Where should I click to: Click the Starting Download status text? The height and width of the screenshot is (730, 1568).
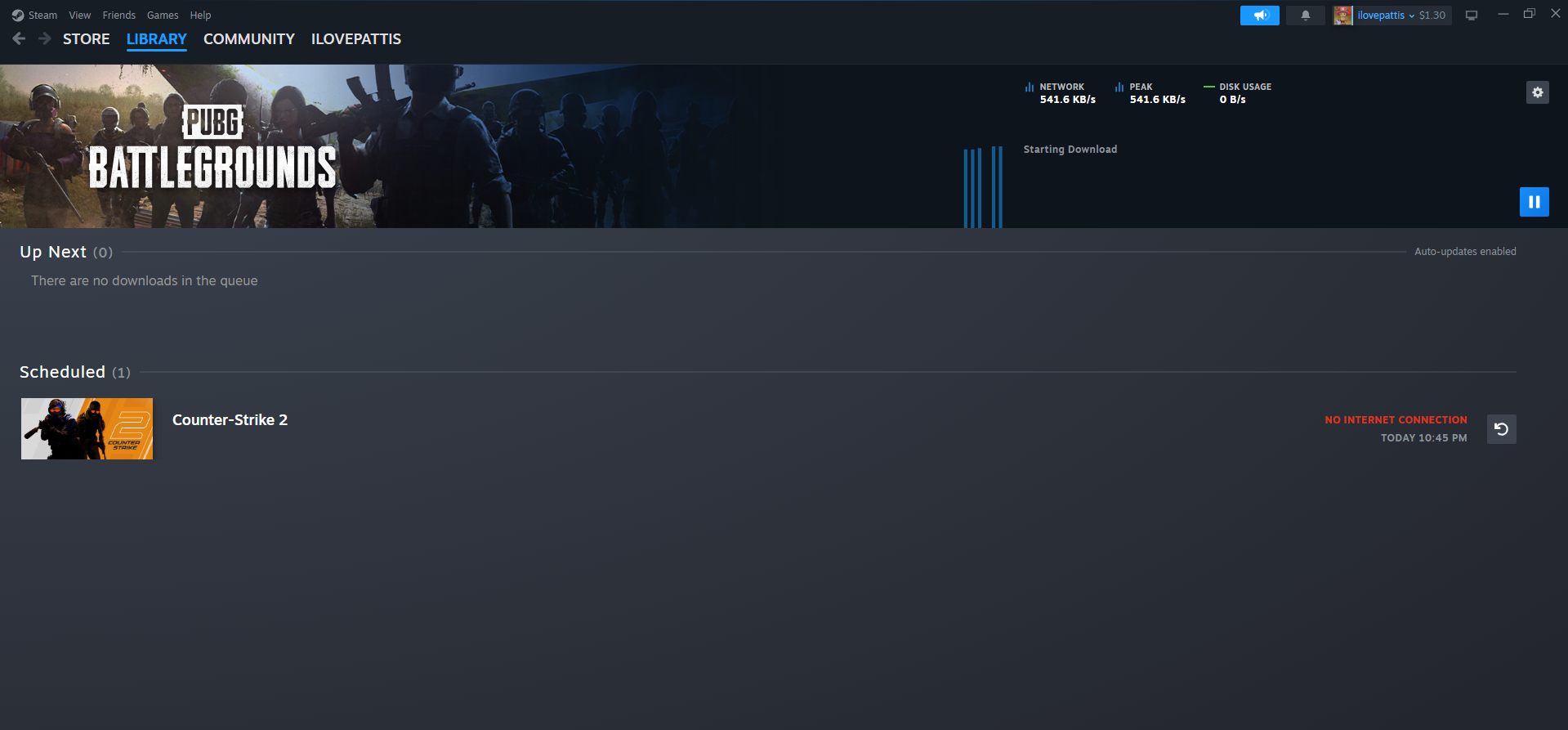point(1070,150)
